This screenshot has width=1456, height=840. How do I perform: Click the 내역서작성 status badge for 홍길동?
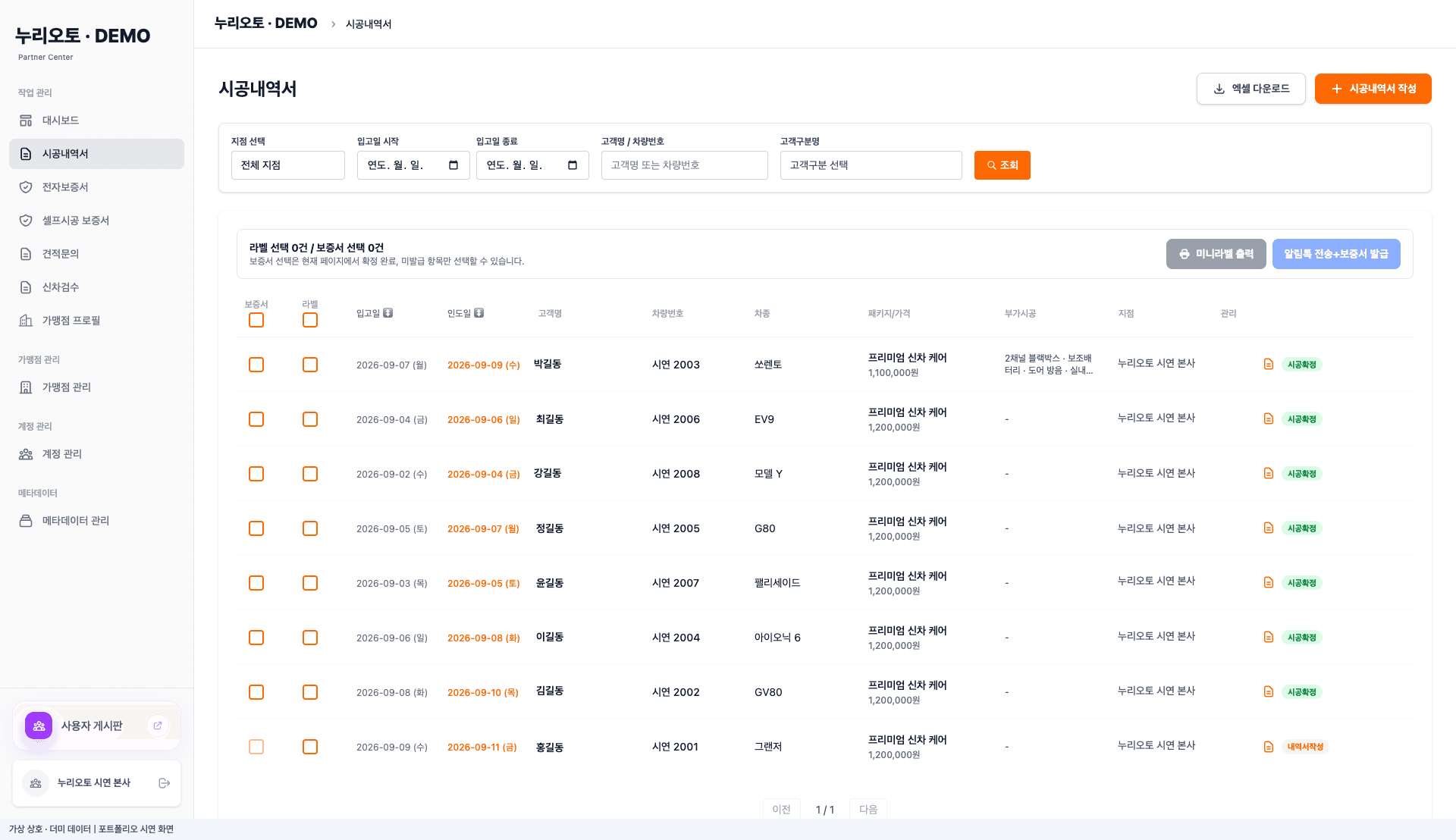(x=1305, y=747)
